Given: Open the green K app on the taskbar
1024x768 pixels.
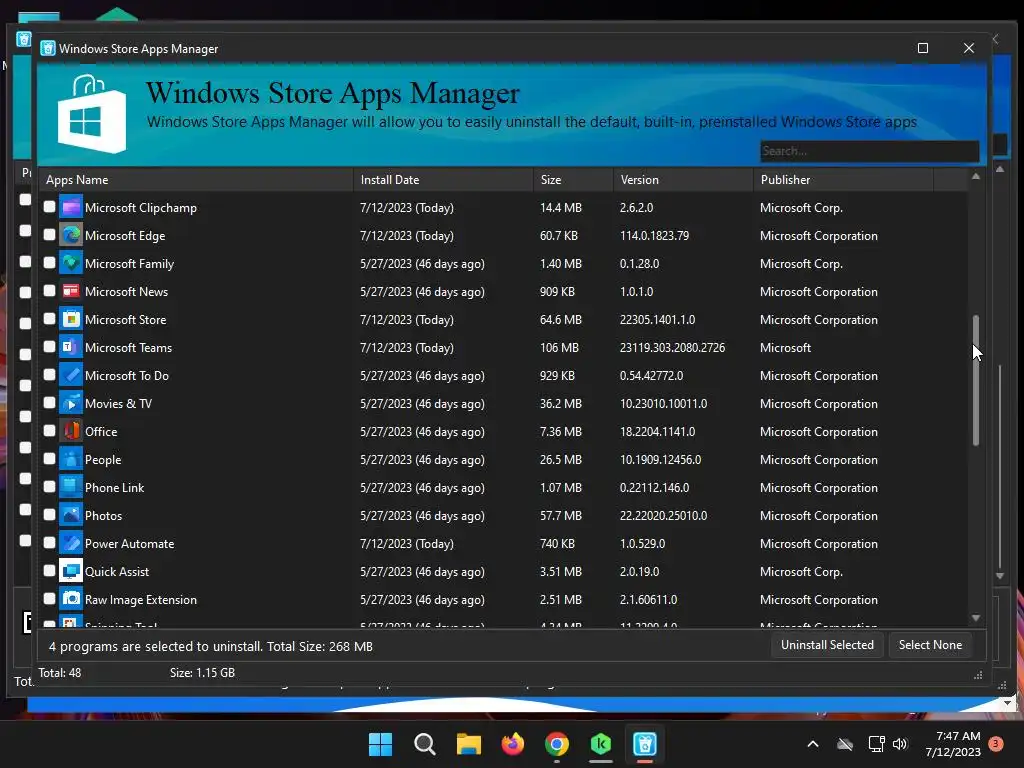Looking at the screenshot, I should pos(601,744).
